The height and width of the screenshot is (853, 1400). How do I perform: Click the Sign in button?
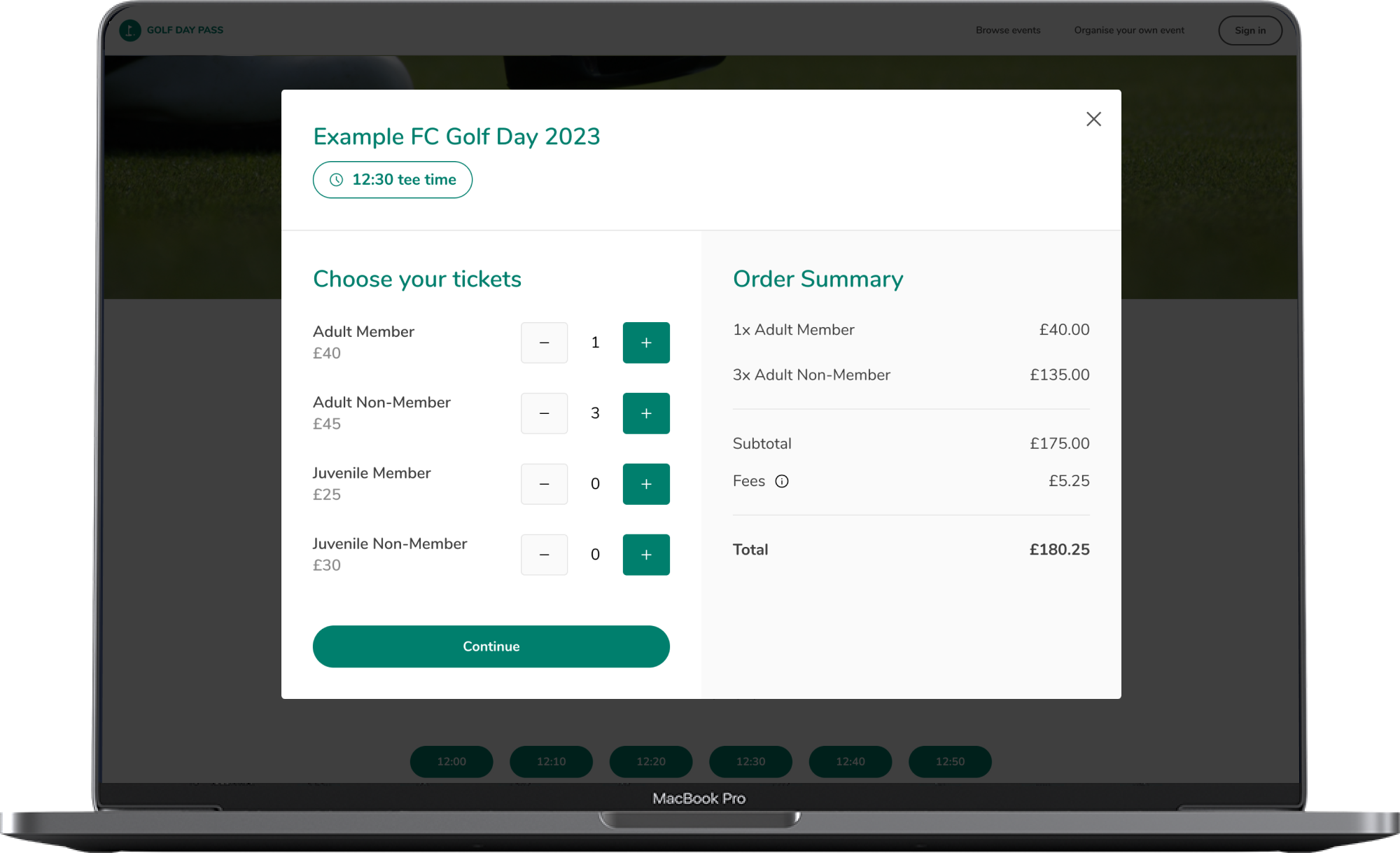pos(1249,30)
